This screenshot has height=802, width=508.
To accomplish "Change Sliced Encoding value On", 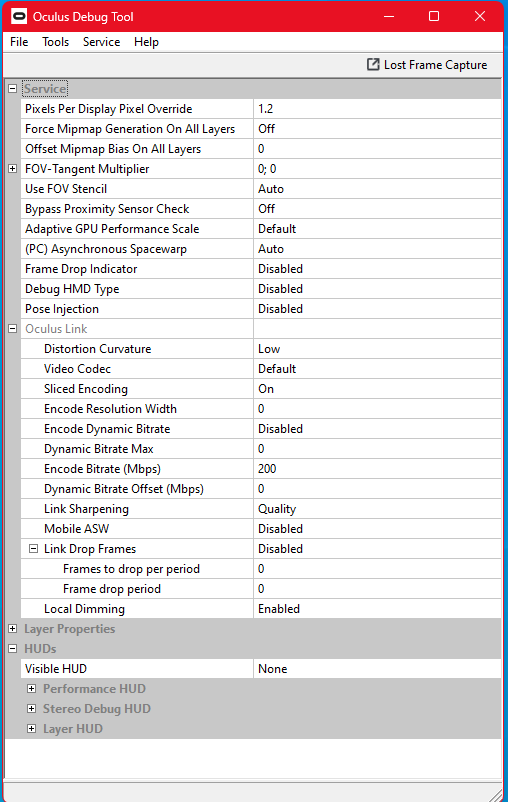I will [377, 388].
